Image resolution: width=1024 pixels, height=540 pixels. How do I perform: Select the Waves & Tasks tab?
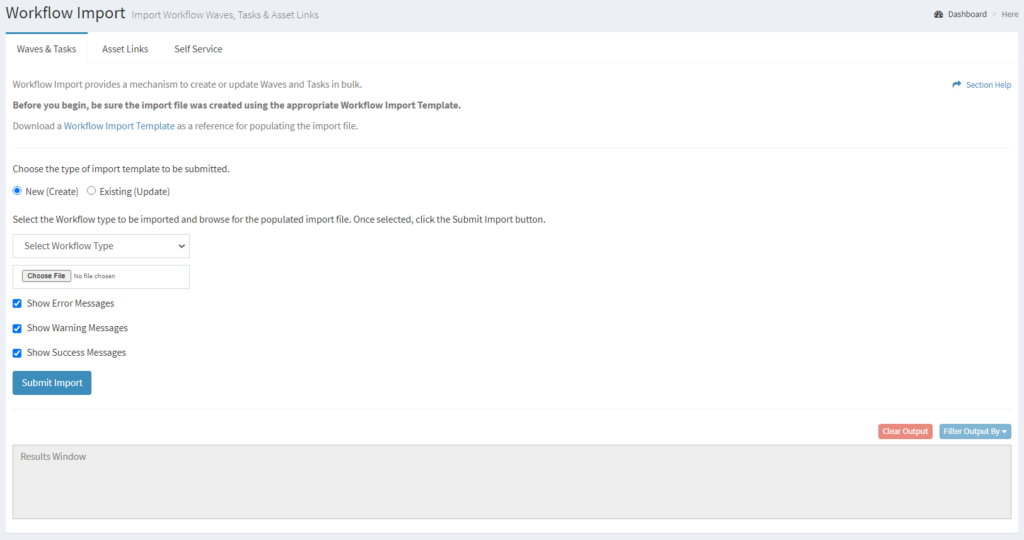[x=46, y=49]
